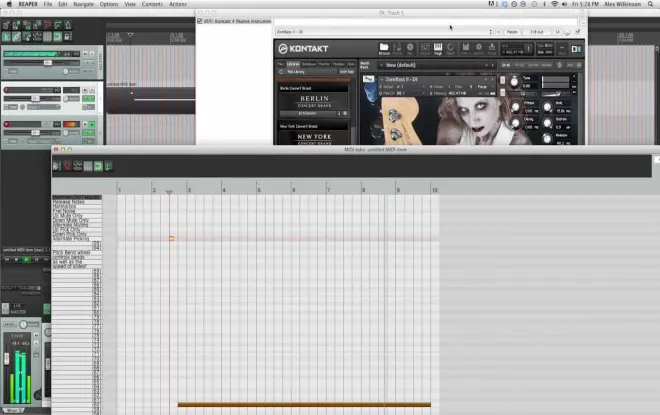The height and width of the screenshot is (415, 660).
Task: Open the Edit menu
Action: coord(62,4)
